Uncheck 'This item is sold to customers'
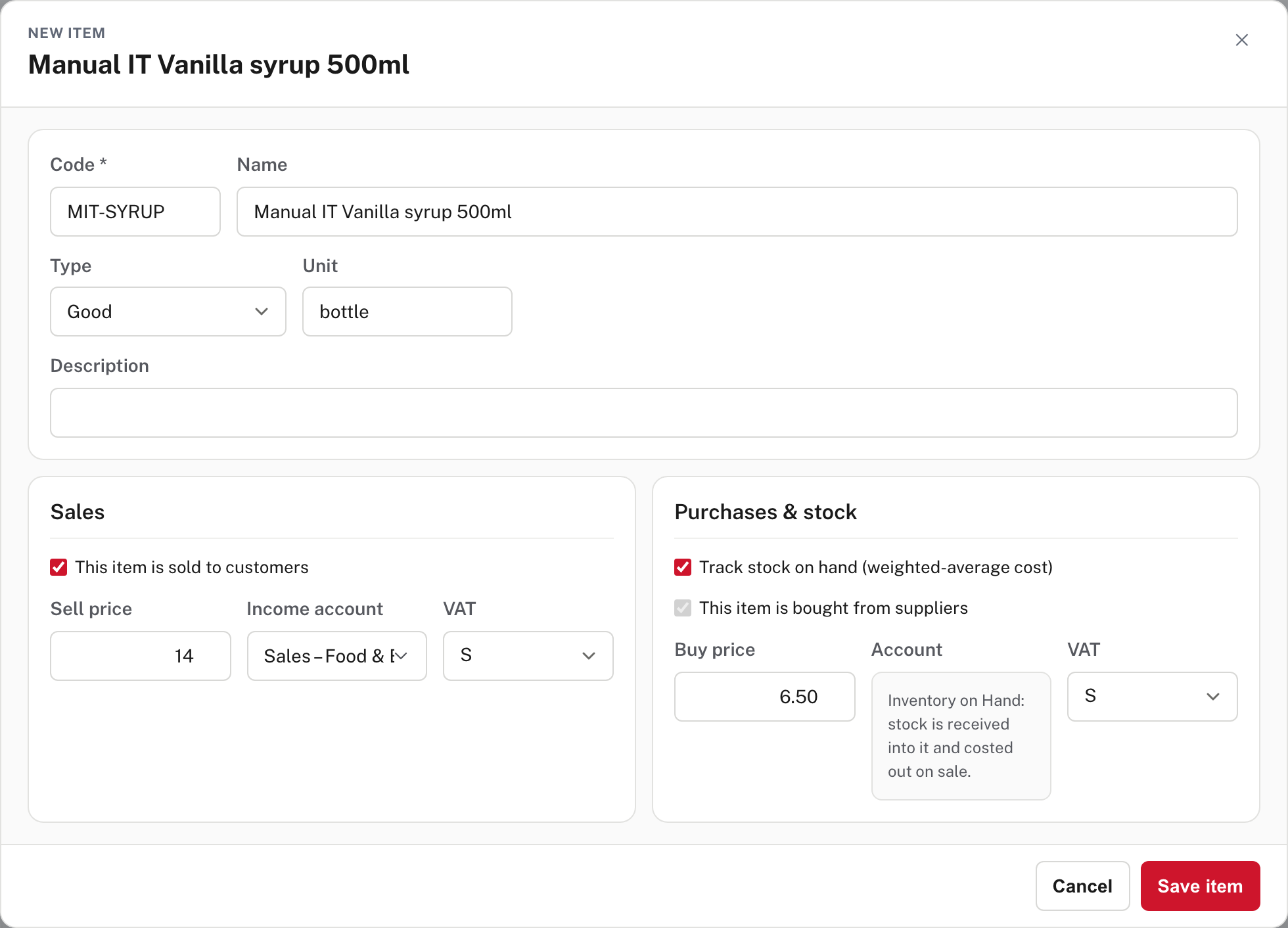This screenshot has height=928, width=1288. click(x=58, y=567)
